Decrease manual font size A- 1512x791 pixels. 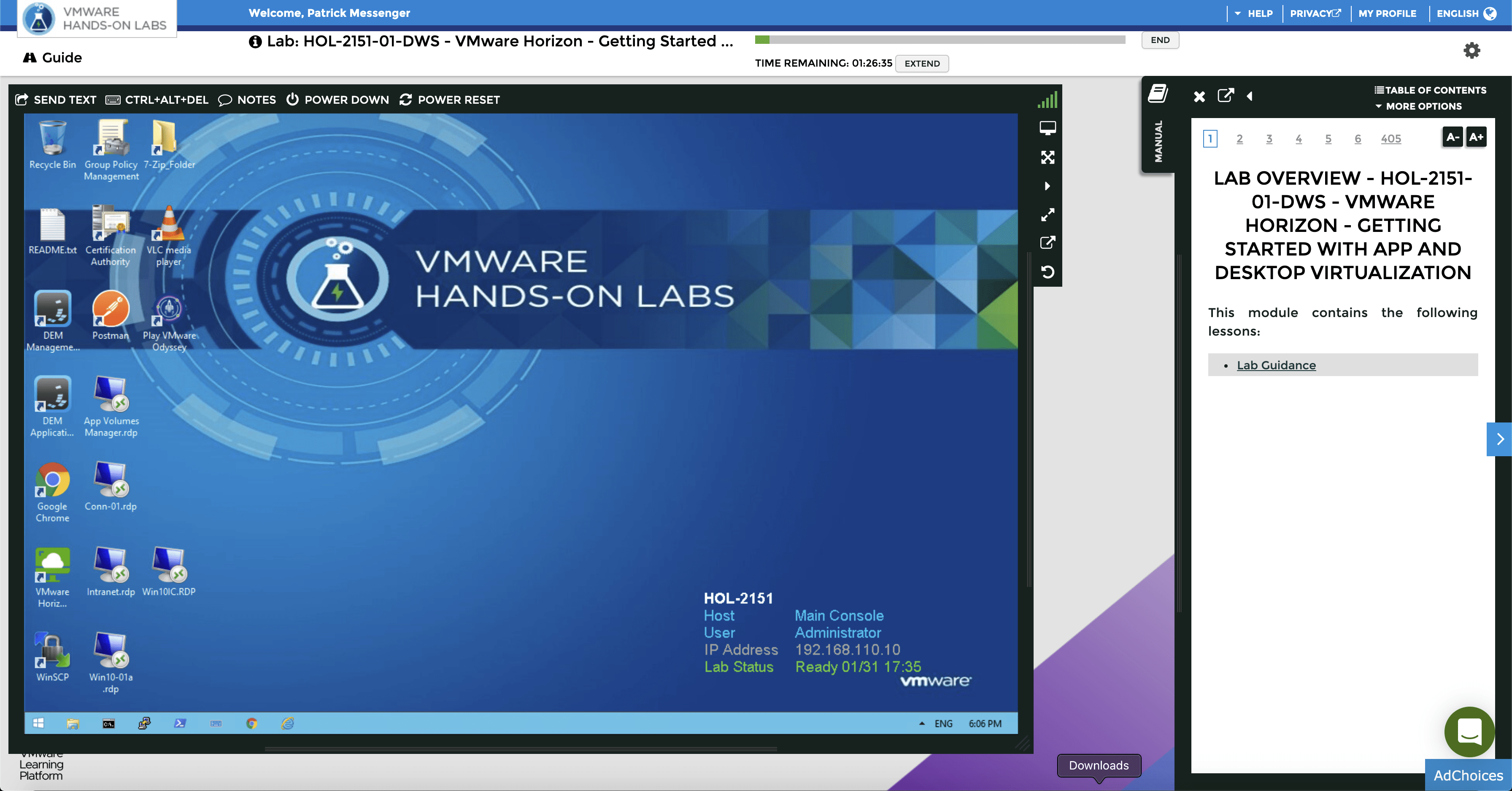(x=1452, y=137)
